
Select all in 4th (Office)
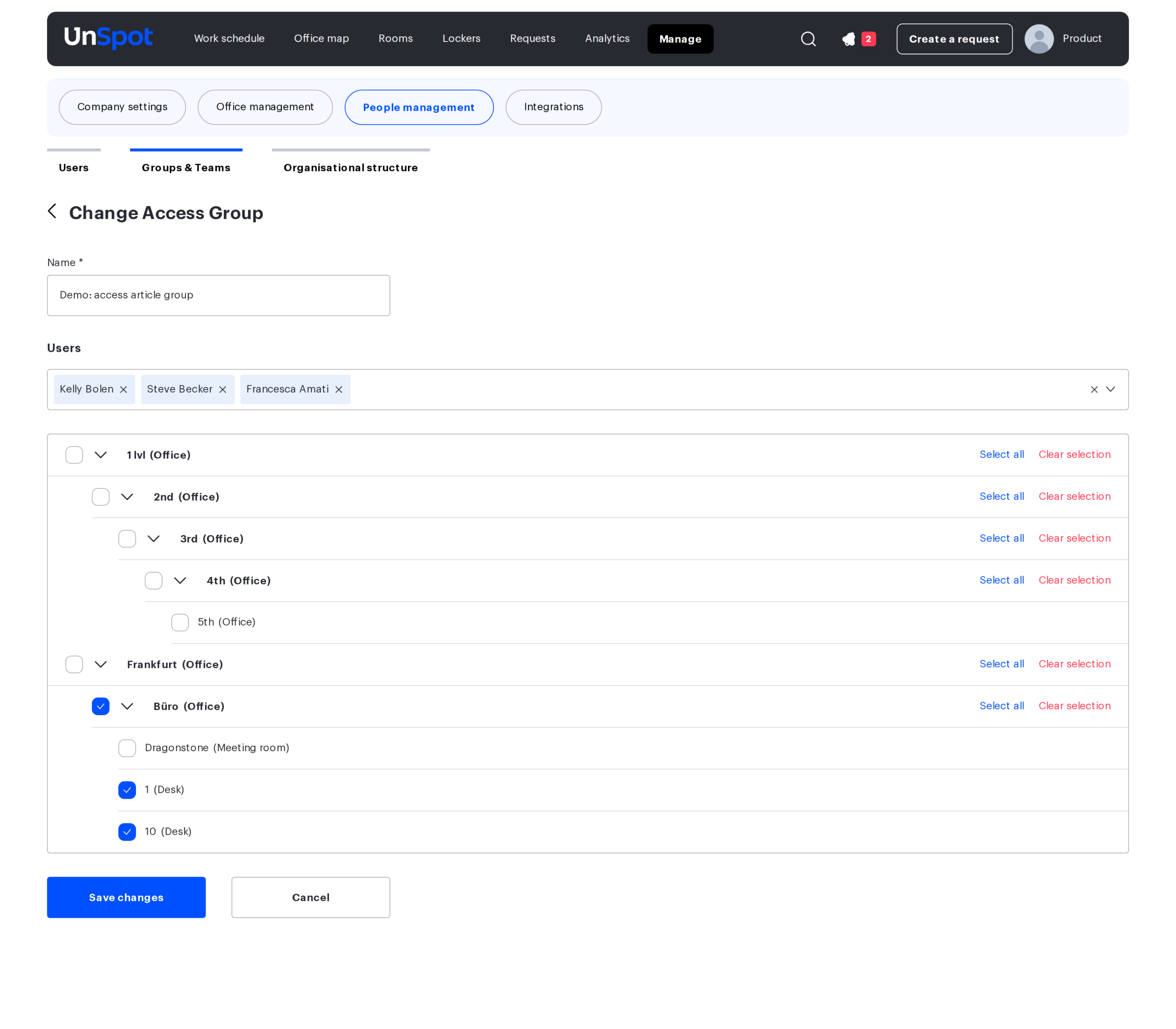pos(1001,580)
